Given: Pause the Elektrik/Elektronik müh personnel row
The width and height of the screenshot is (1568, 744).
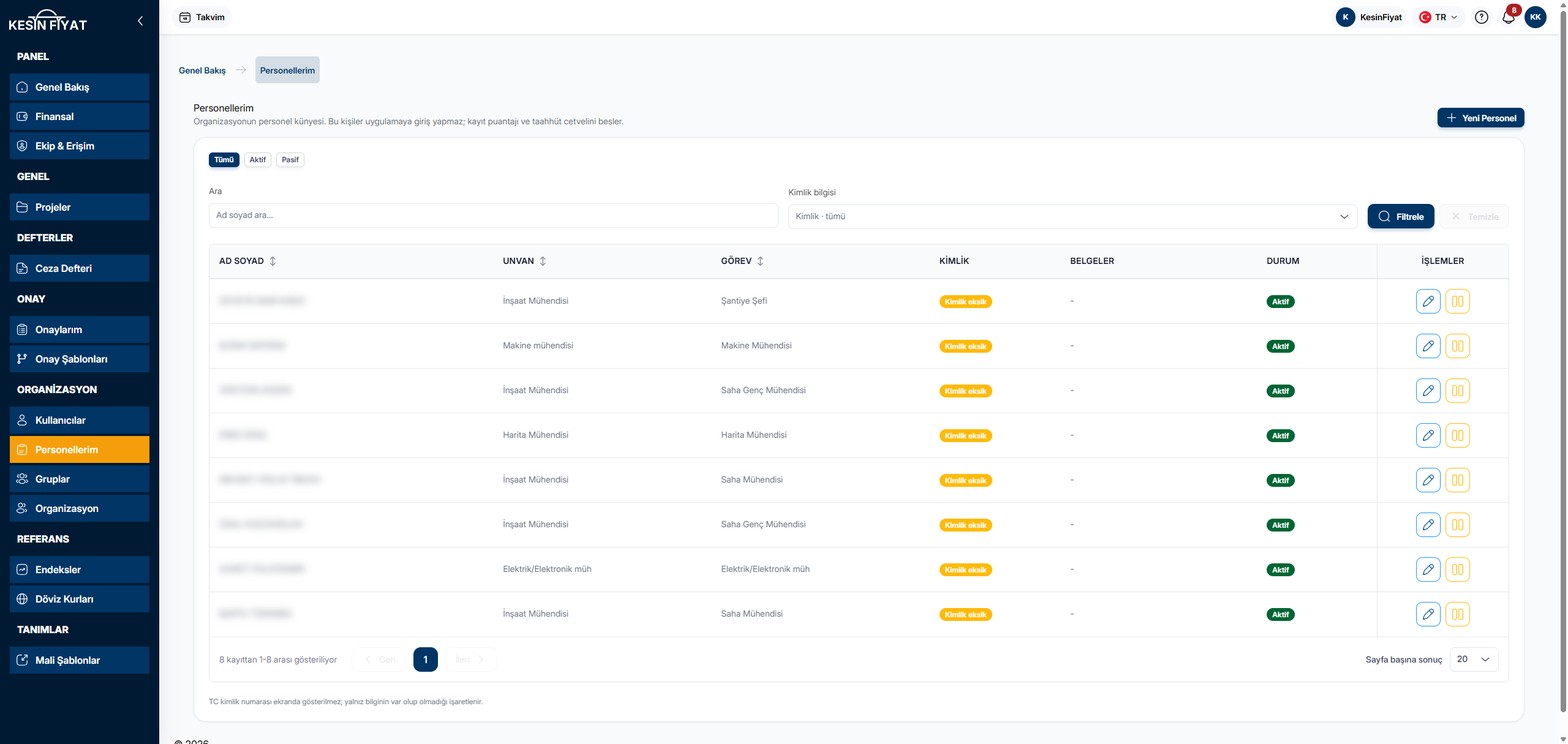Looking at the screenshot, I should [1458, 569].
